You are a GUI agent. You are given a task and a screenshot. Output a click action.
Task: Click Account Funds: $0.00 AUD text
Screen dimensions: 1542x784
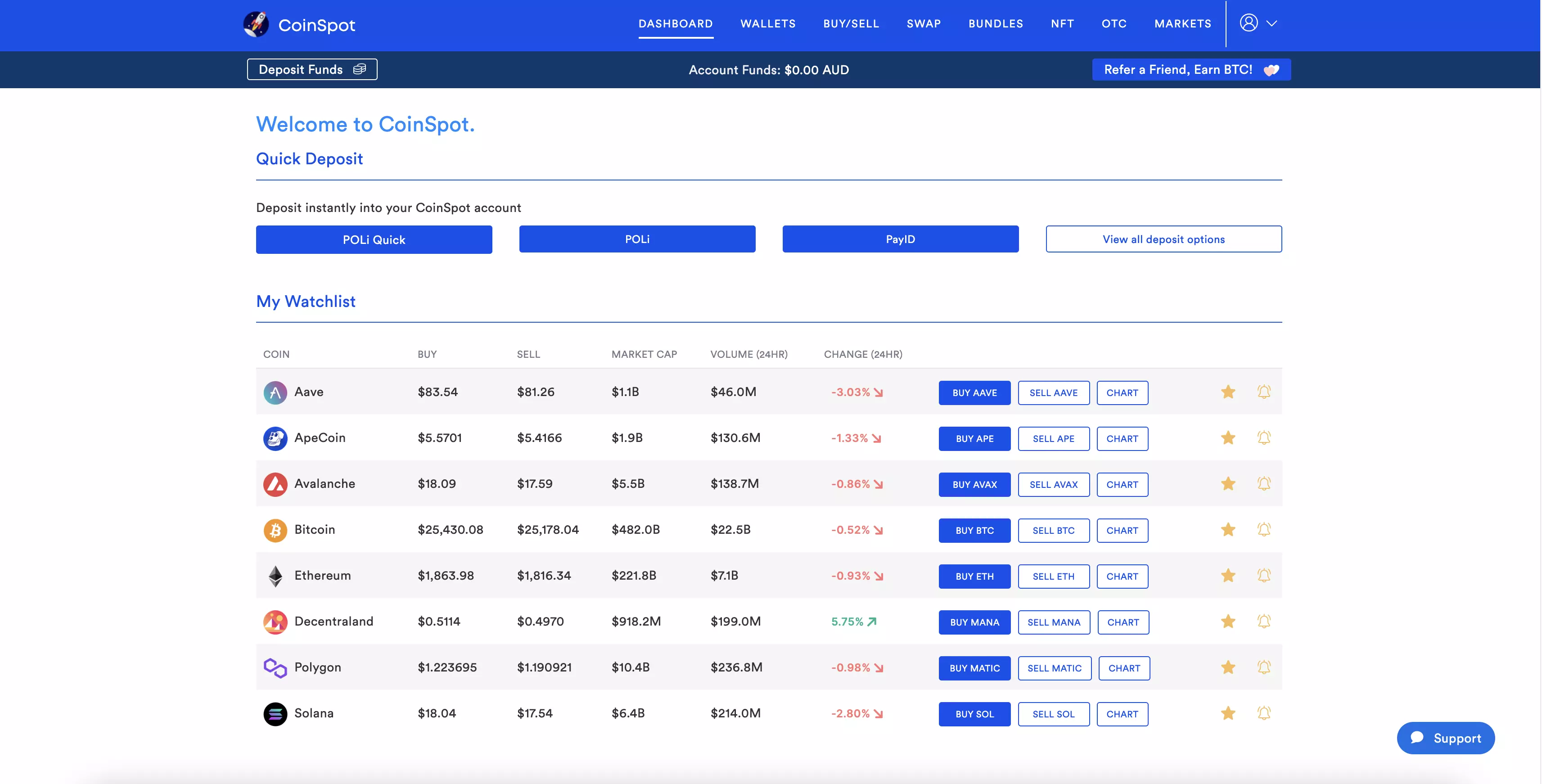[x=769, y=69]
